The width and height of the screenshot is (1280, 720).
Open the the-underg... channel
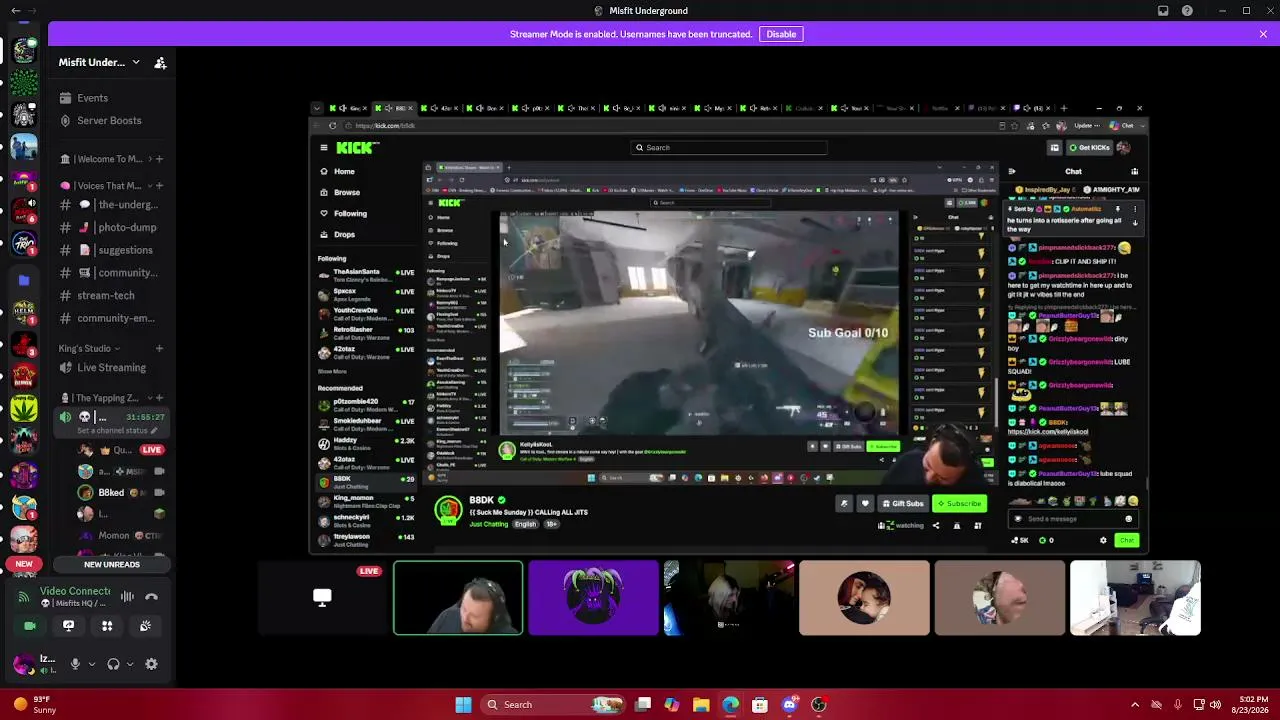[110, 205]
